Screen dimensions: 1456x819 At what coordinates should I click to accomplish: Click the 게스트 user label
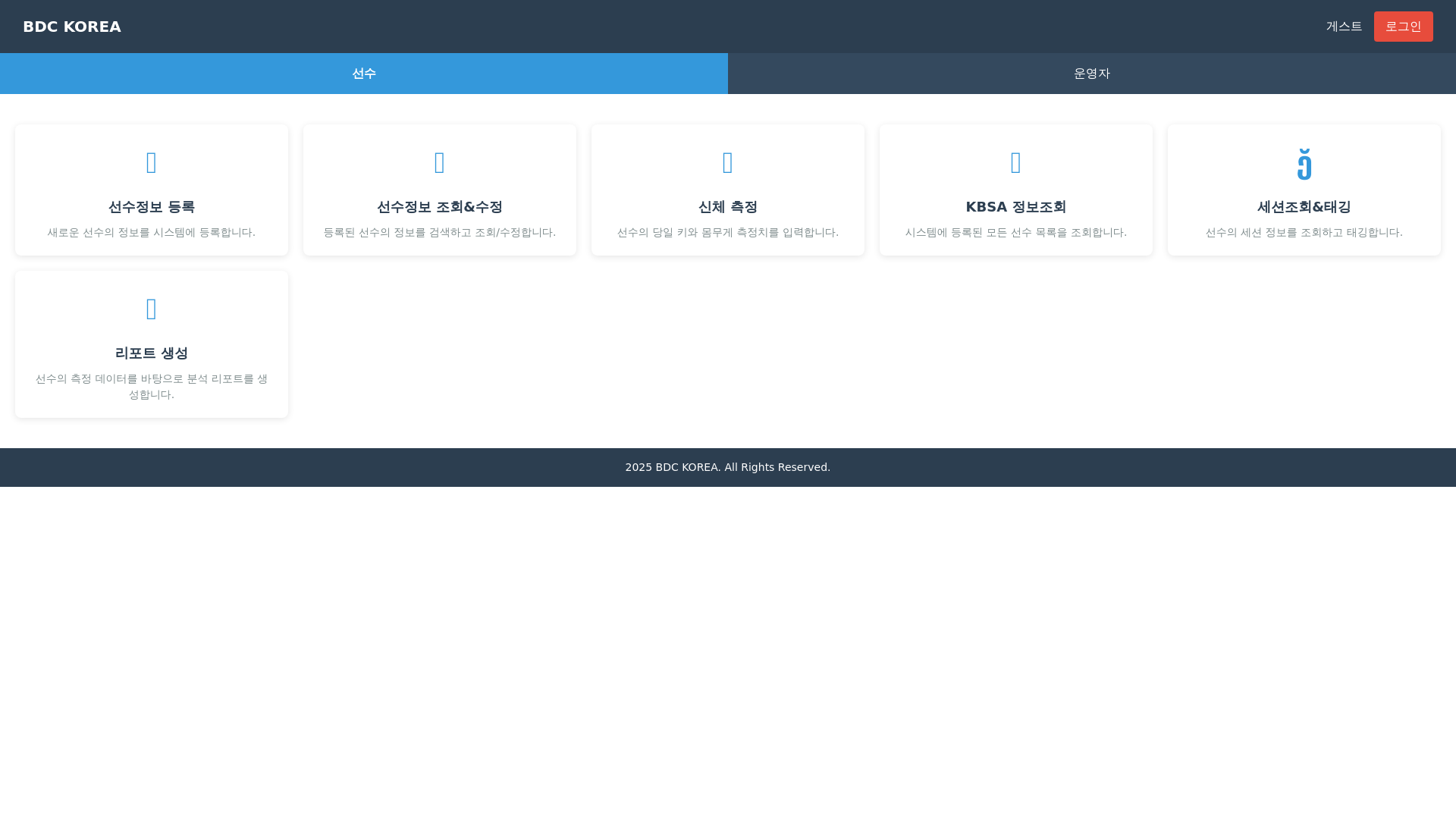pyautogui.click(x=1344, y=27)
